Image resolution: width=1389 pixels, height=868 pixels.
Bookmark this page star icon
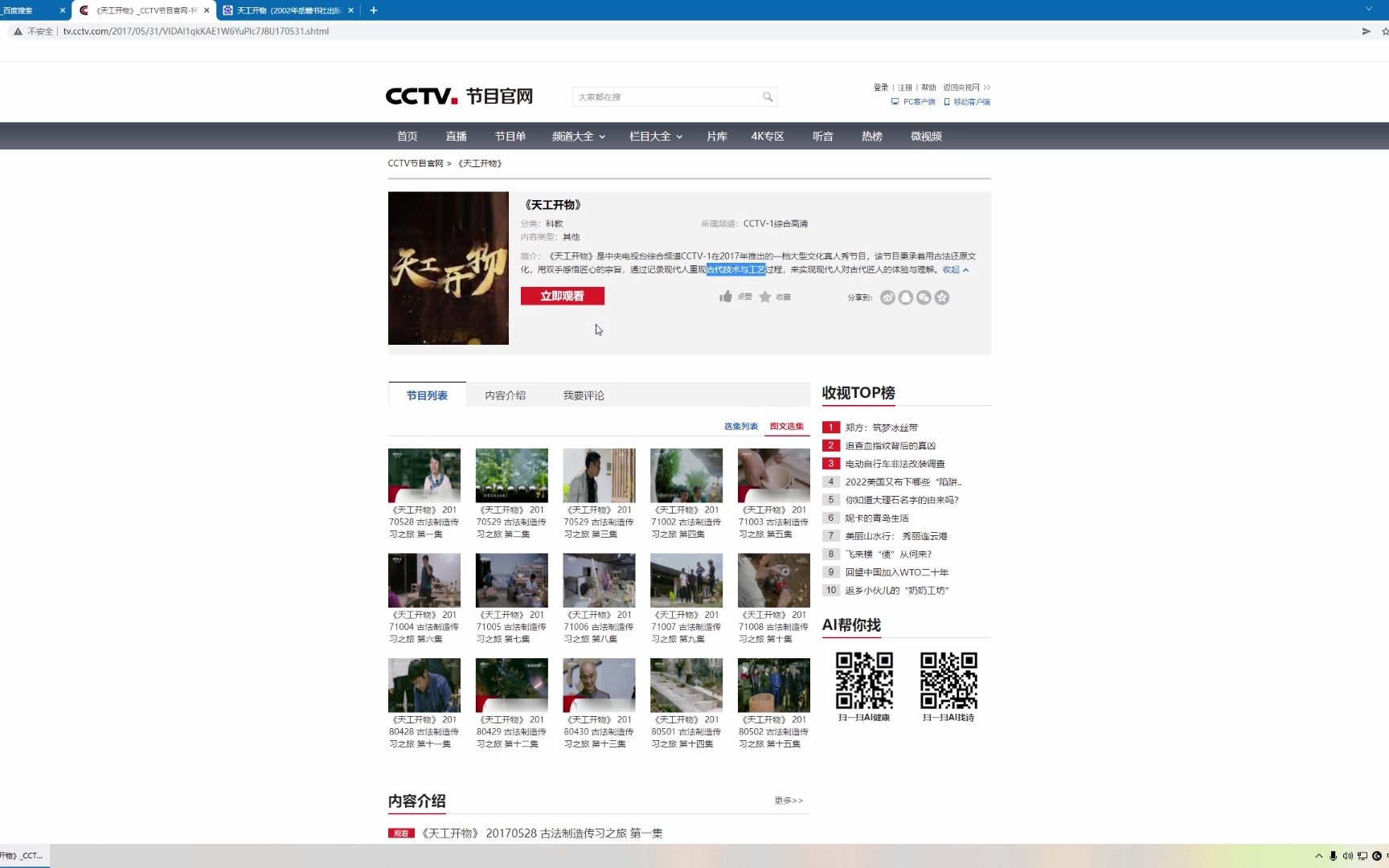pos(1384,31)
